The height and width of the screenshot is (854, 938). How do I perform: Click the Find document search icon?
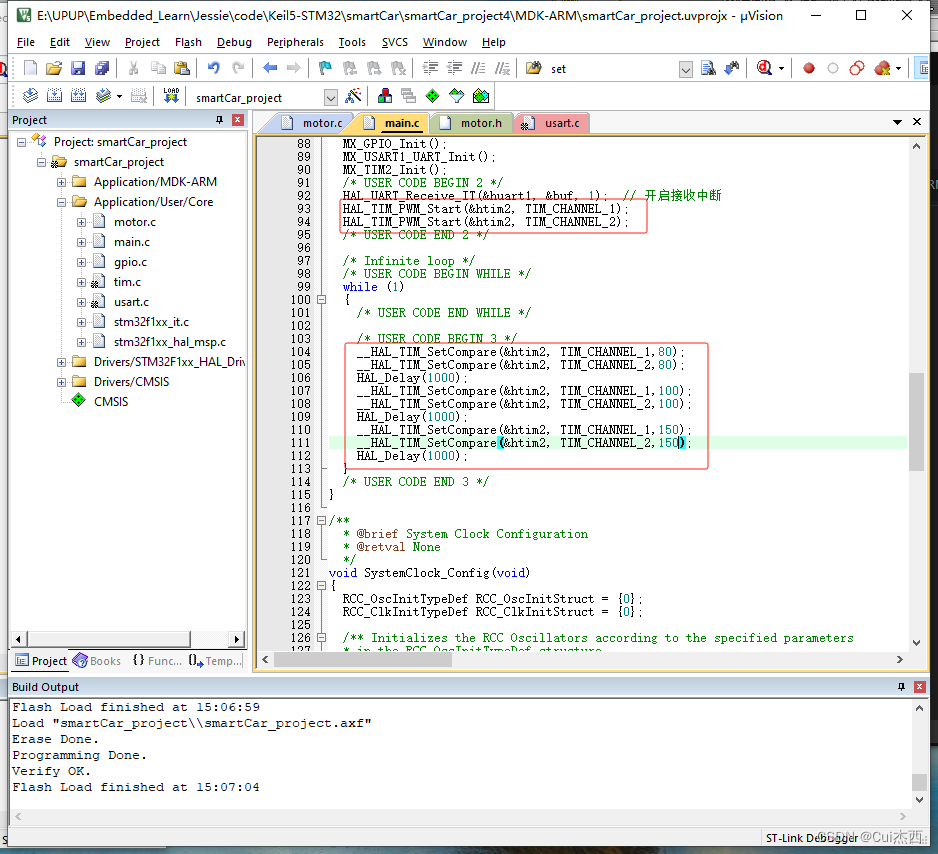708,68
